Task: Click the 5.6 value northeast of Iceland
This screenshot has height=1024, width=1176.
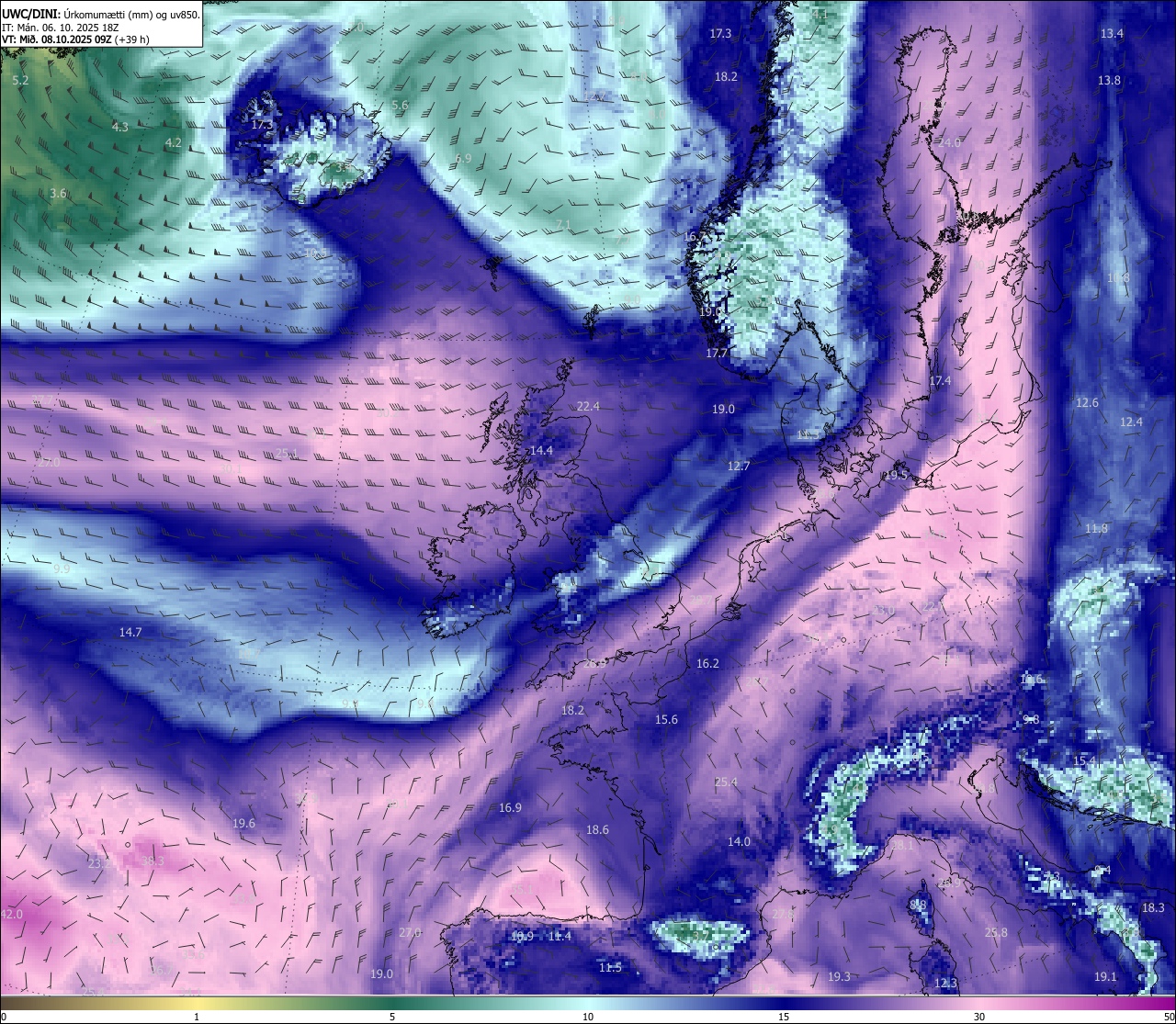Action: click(x=400, y=106)
